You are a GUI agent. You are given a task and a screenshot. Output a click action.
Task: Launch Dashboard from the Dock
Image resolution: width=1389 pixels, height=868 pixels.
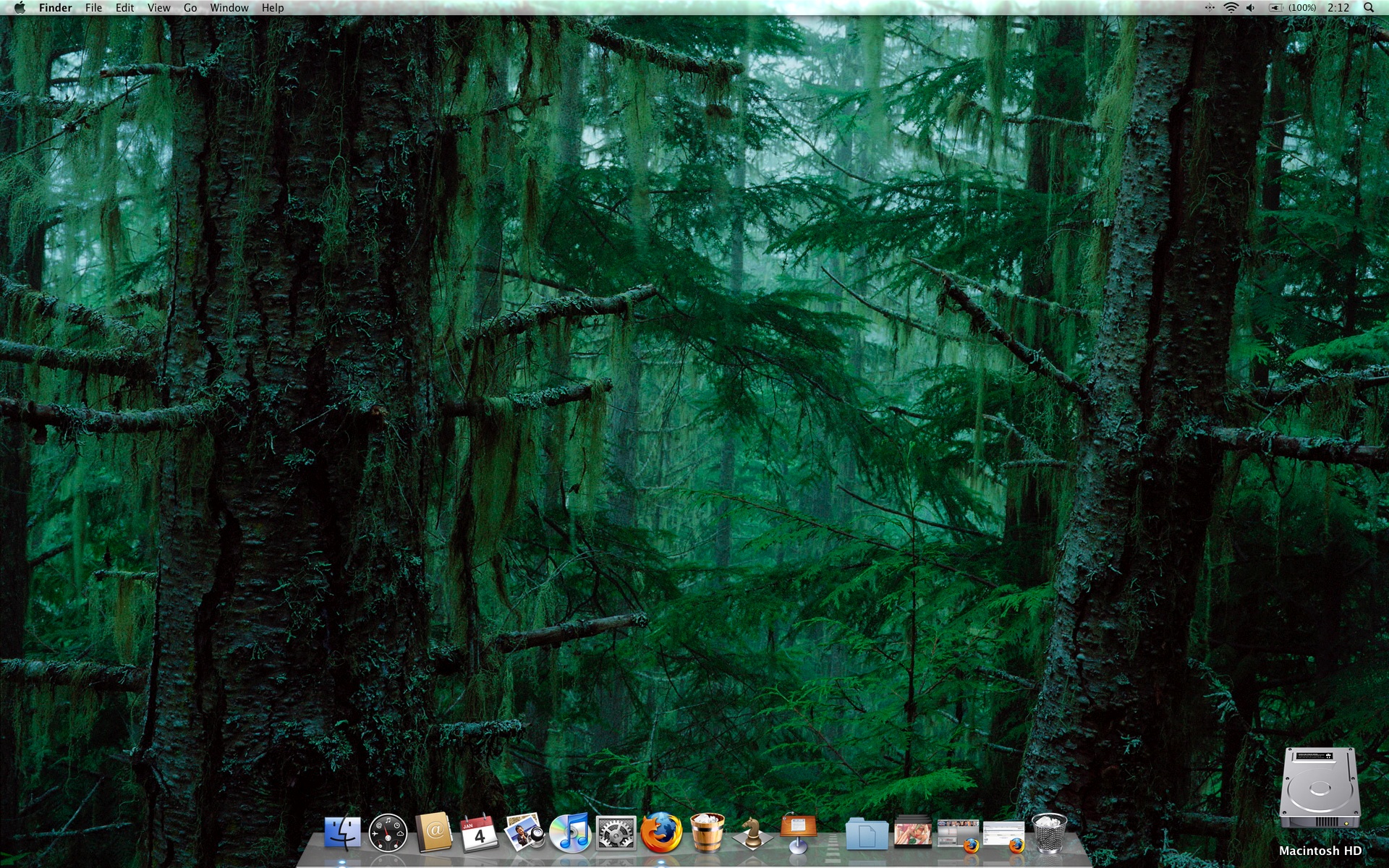coord(388,833)
